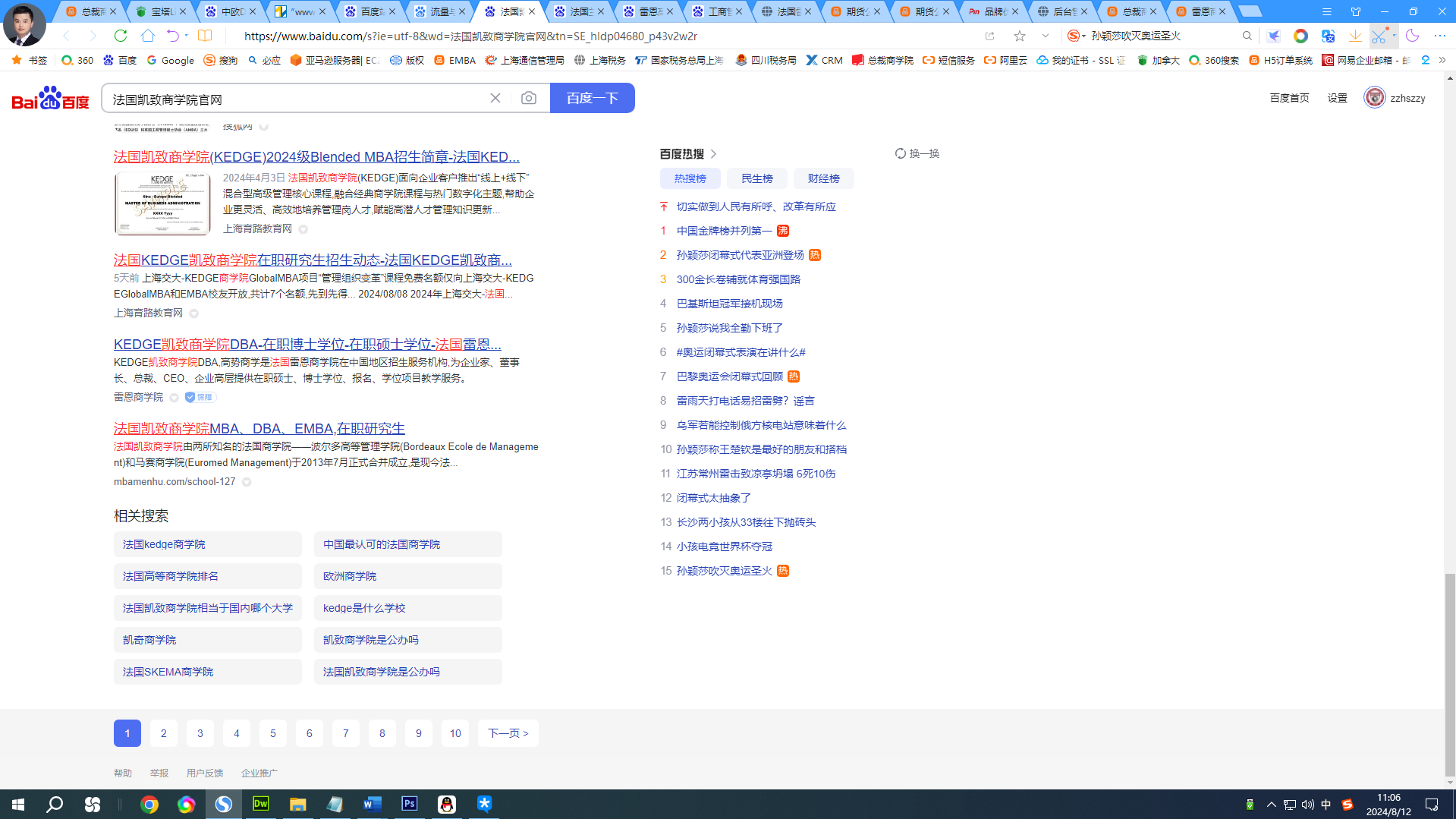1456x819 pixels.
Task: Open downloads via the down-arrow toolbar icon
Action: (1355, 36)
